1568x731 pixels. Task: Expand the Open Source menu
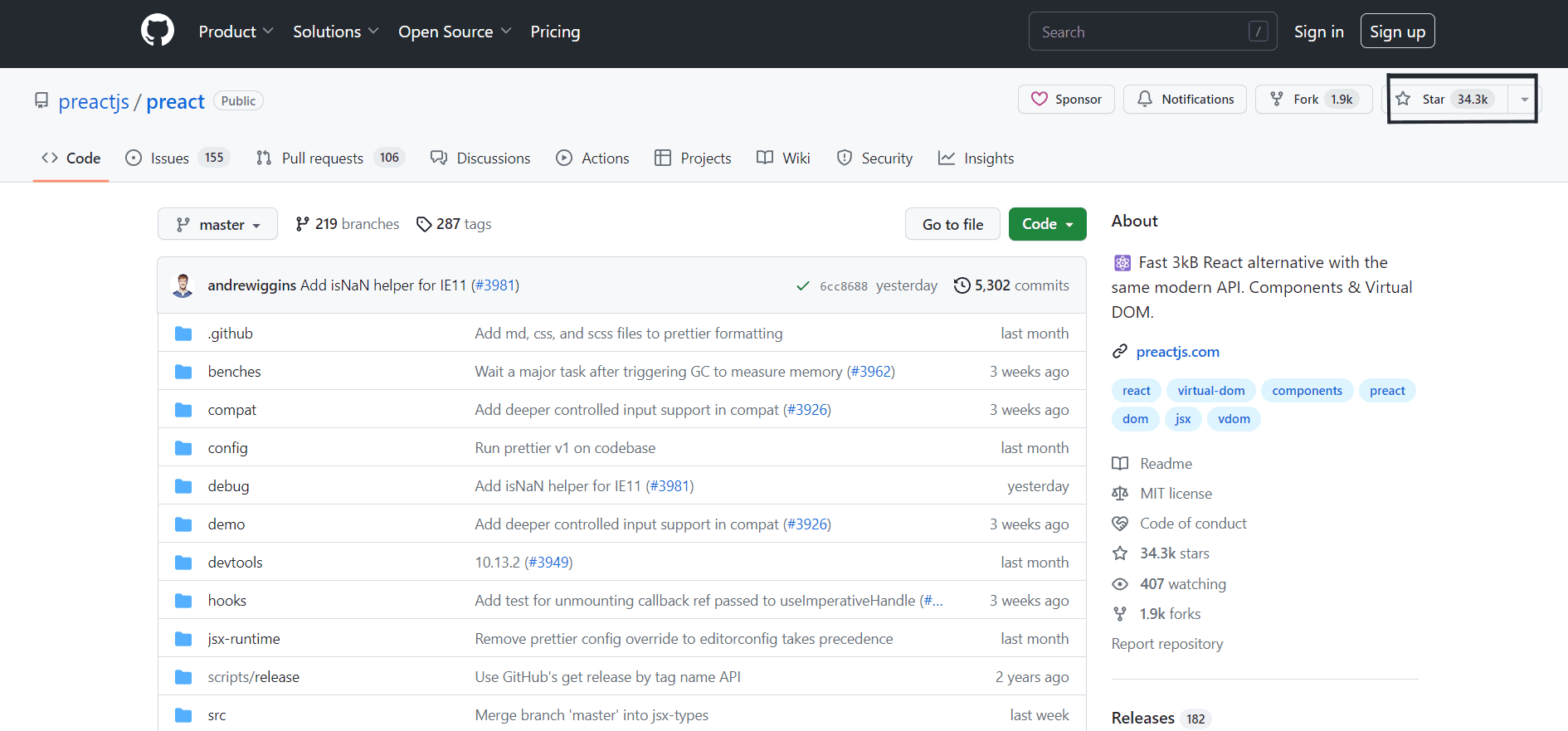(x=455, y=32)
